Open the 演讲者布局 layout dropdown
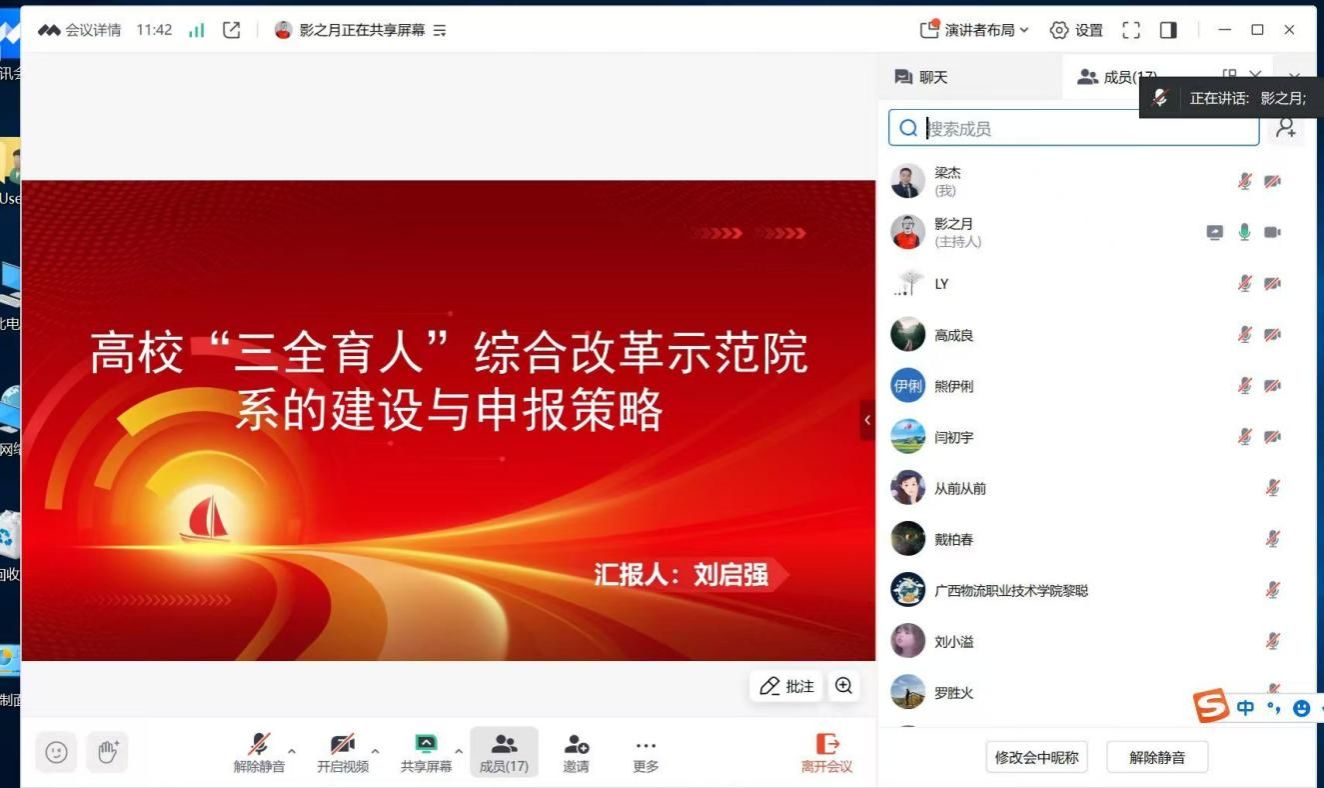 [x=974, y=30]
